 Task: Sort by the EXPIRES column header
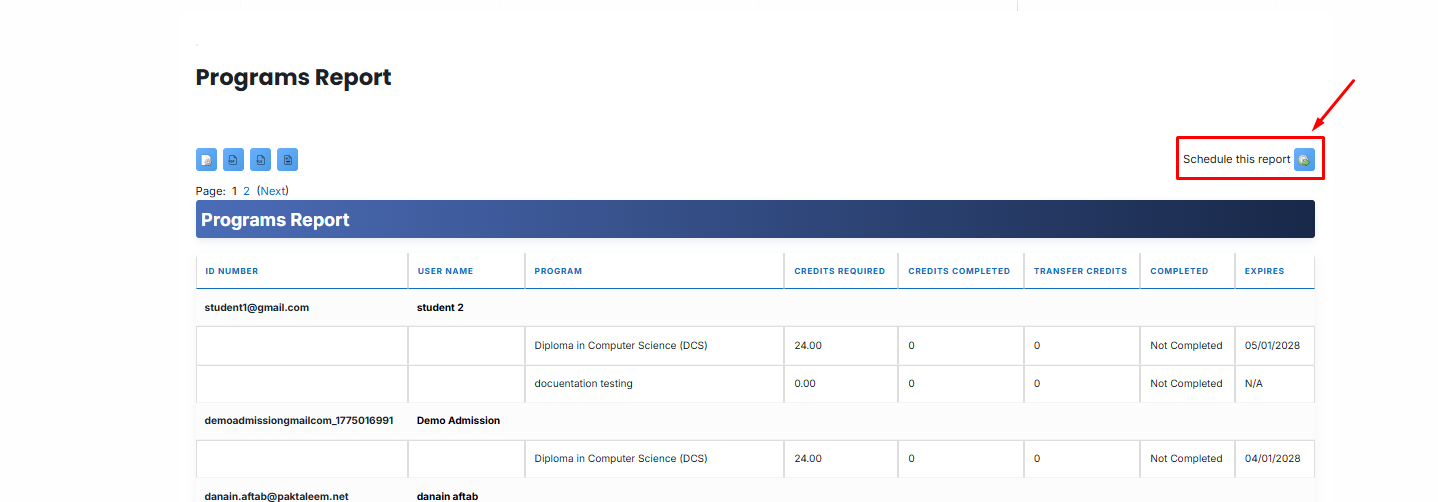[x=1264, y=271]
